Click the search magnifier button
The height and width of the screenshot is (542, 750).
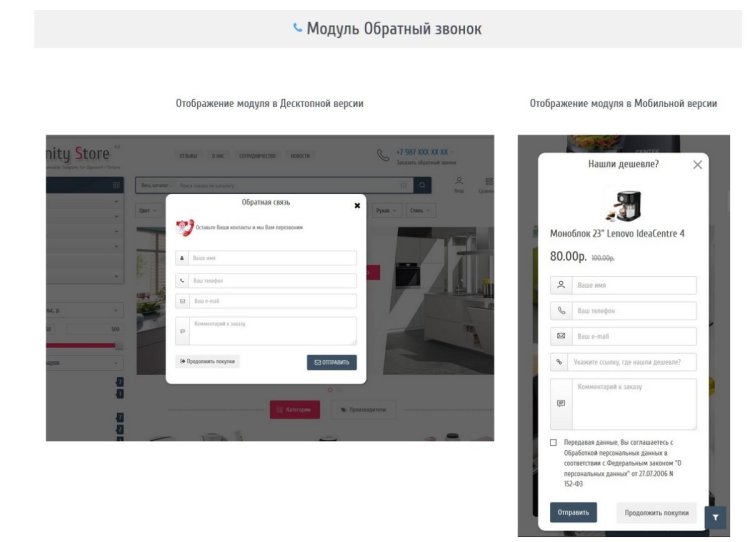[x=422, y=185]
